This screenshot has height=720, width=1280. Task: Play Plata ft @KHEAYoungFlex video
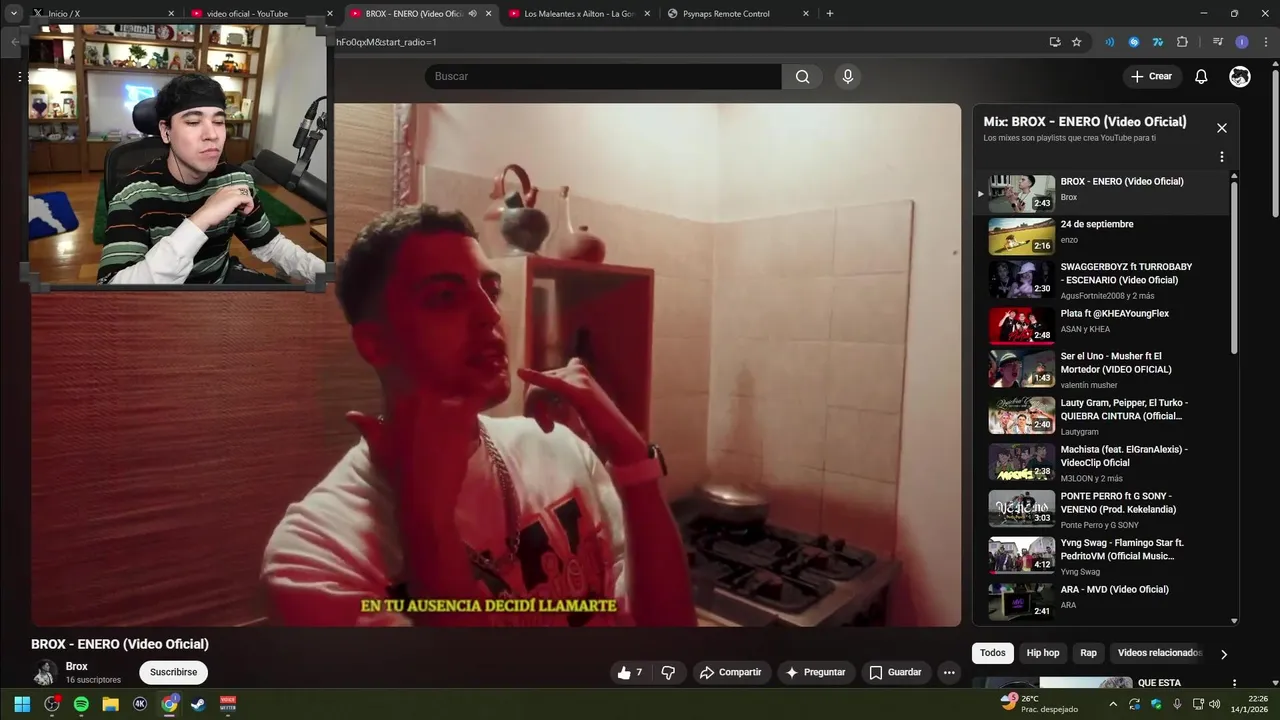(x=1102, y=326)
